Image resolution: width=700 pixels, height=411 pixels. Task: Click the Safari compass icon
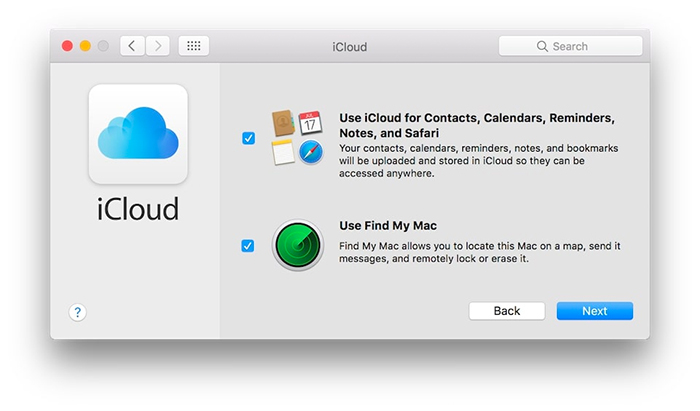pyautogui.click(x=310, y=152)
